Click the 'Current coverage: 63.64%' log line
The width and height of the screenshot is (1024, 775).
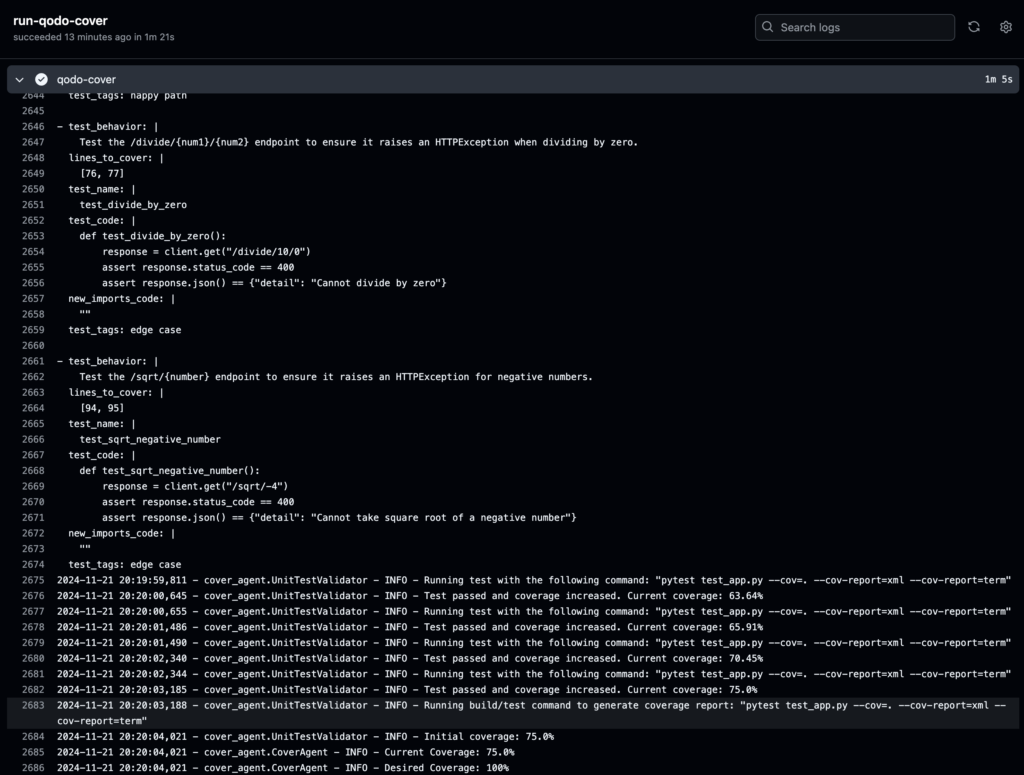point(409,595)
